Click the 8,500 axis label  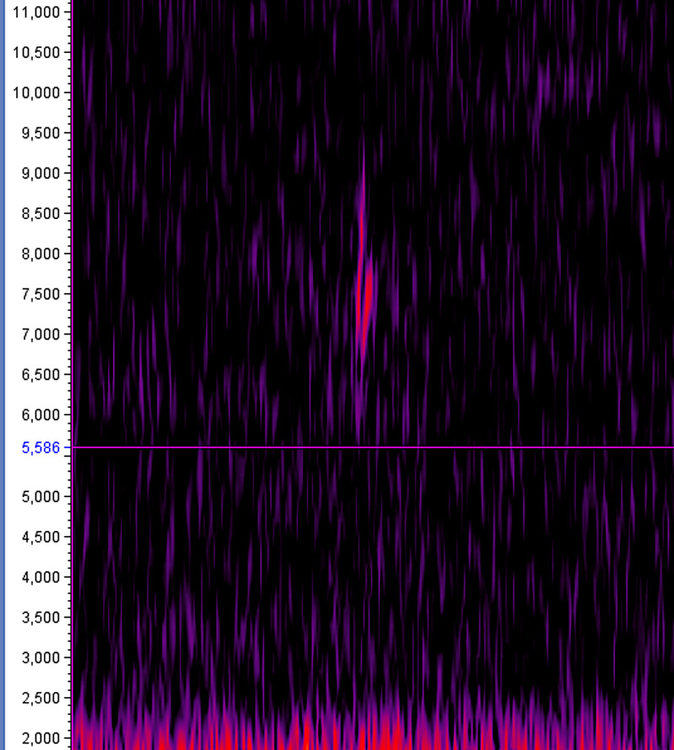coord(41,213)
